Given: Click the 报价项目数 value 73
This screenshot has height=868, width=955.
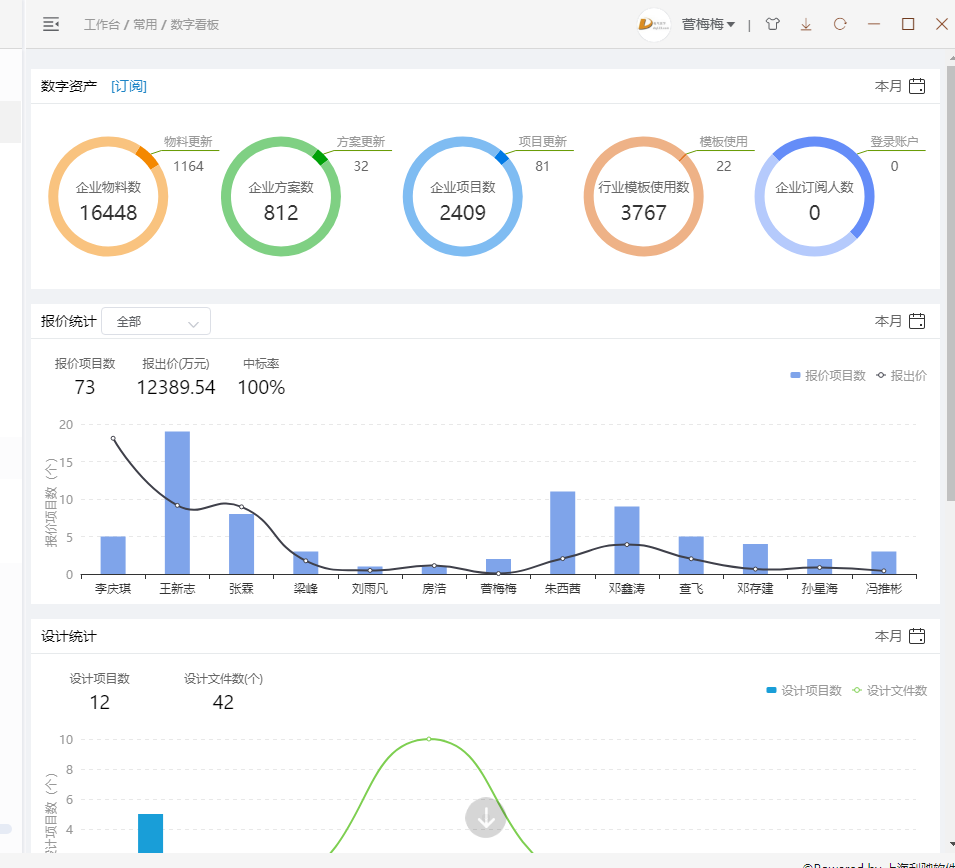Looking at the screenshot, I should (x=85, y=387).
